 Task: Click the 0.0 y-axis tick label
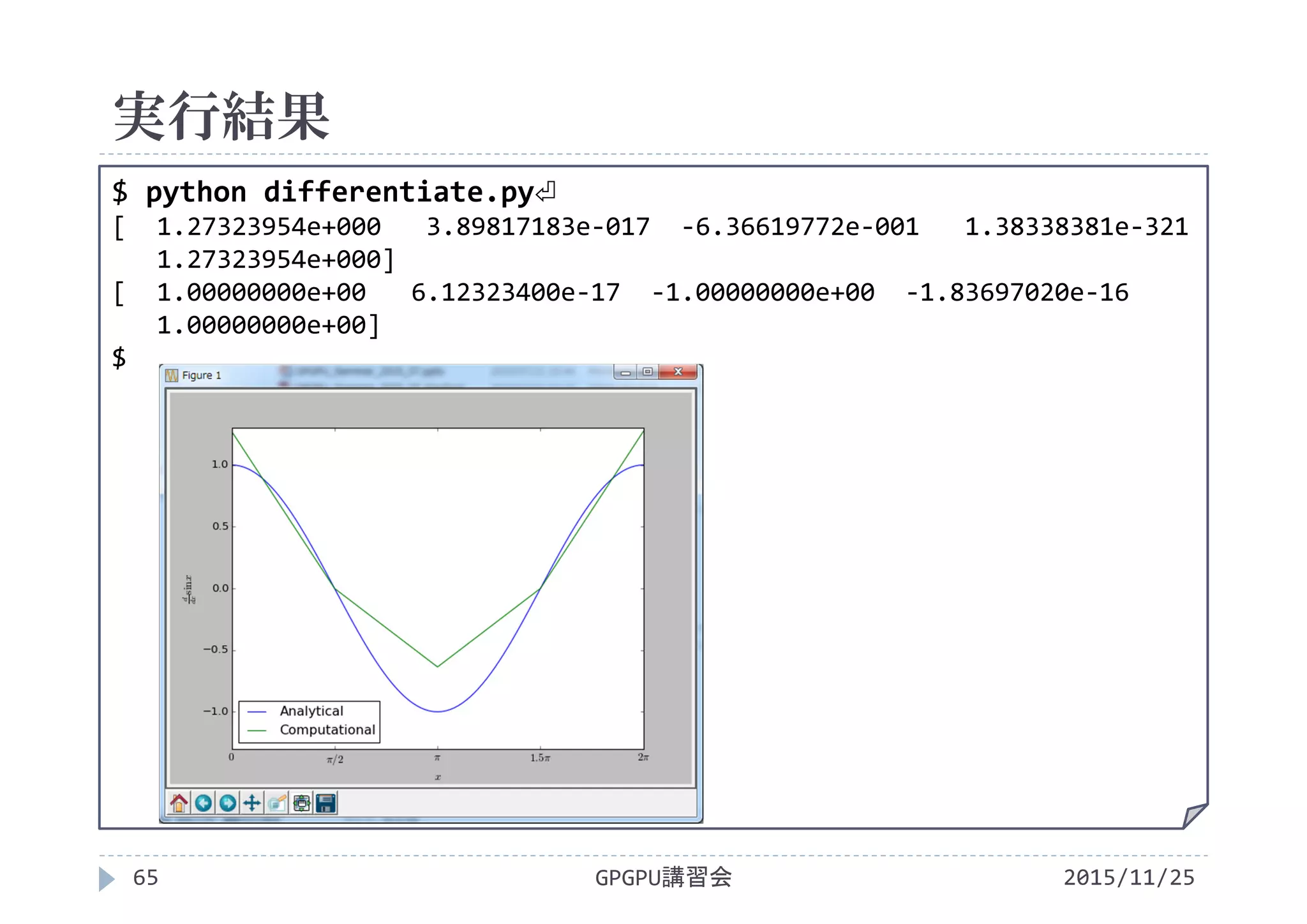(x=220, y=588)
